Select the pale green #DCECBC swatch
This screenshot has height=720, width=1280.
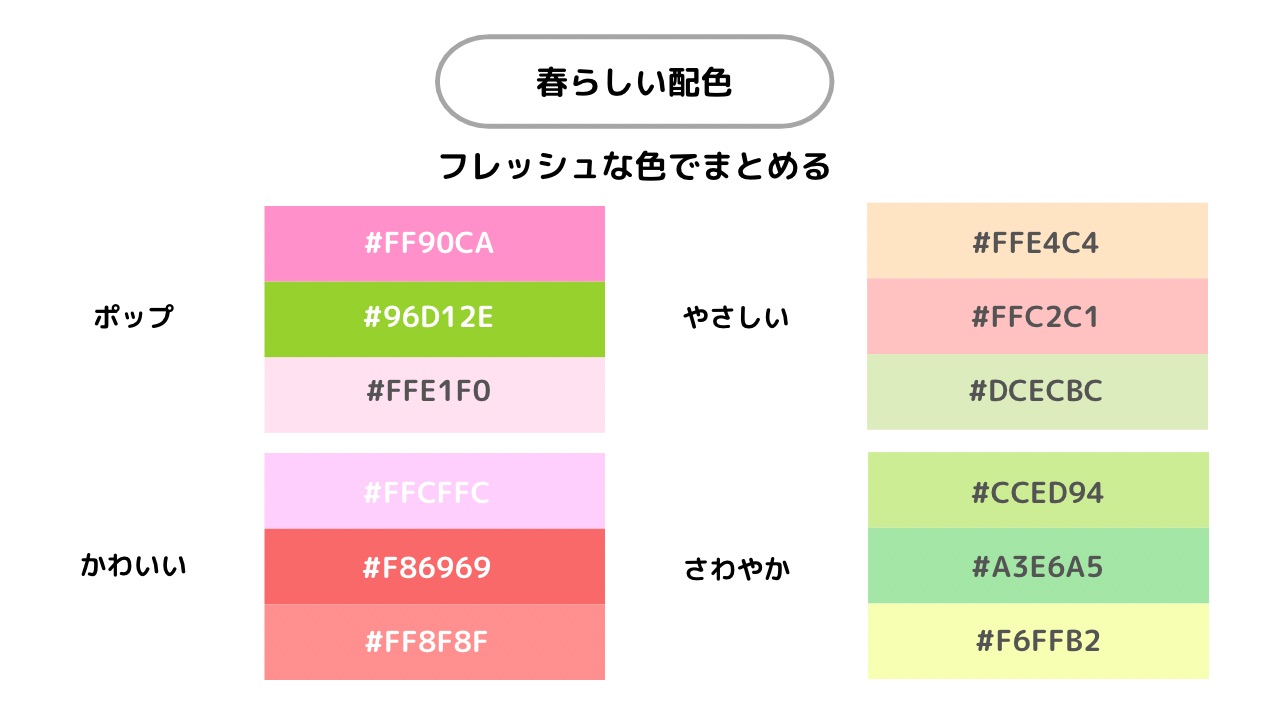tap(1037, 392)
